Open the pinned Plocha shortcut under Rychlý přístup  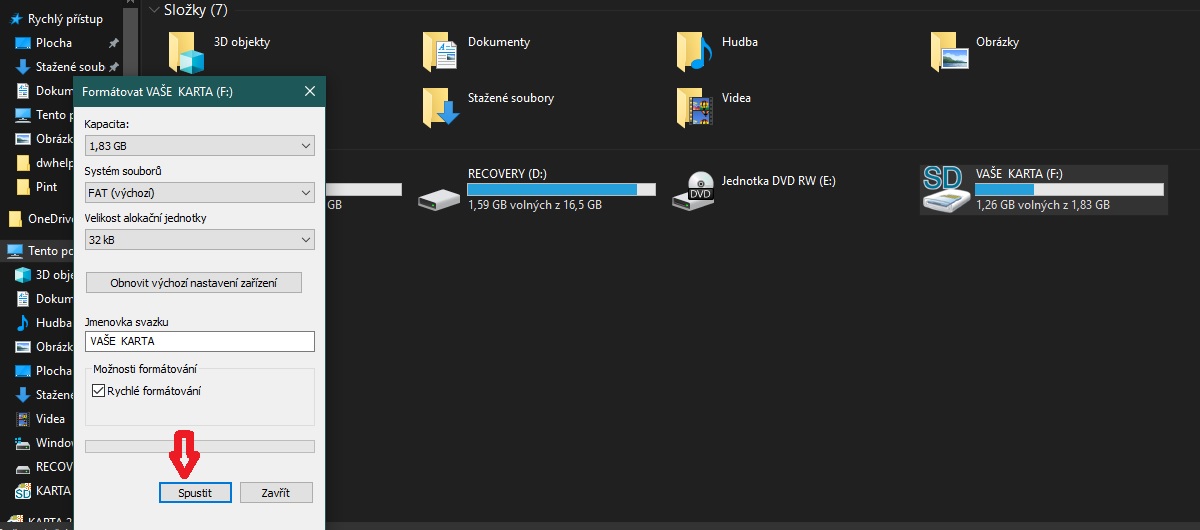coord(54,43)
